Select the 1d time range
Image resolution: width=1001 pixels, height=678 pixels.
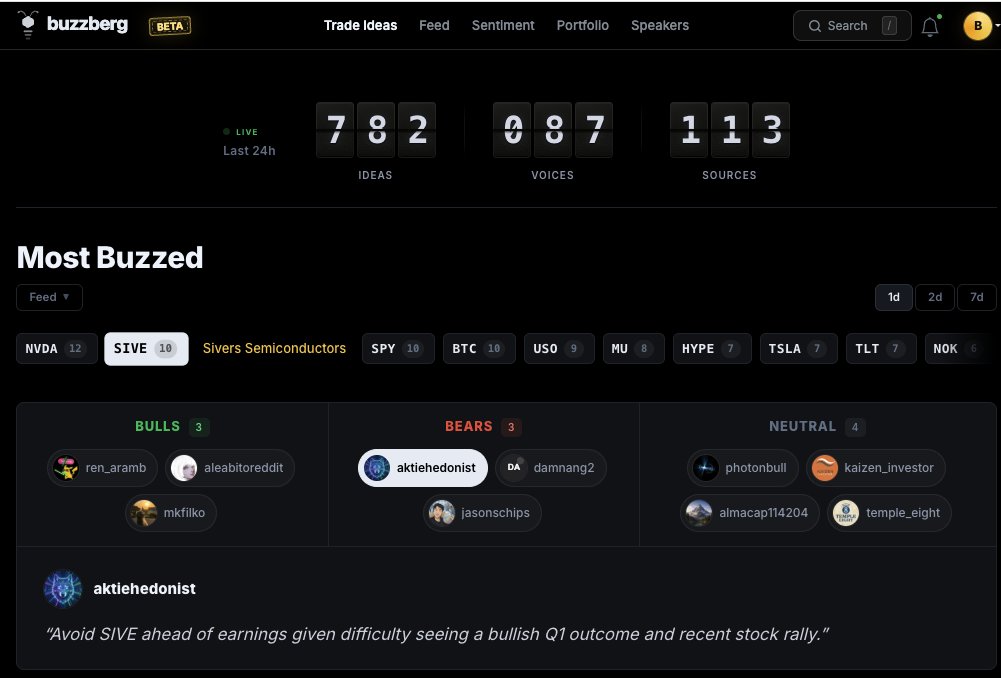(894, 298)
